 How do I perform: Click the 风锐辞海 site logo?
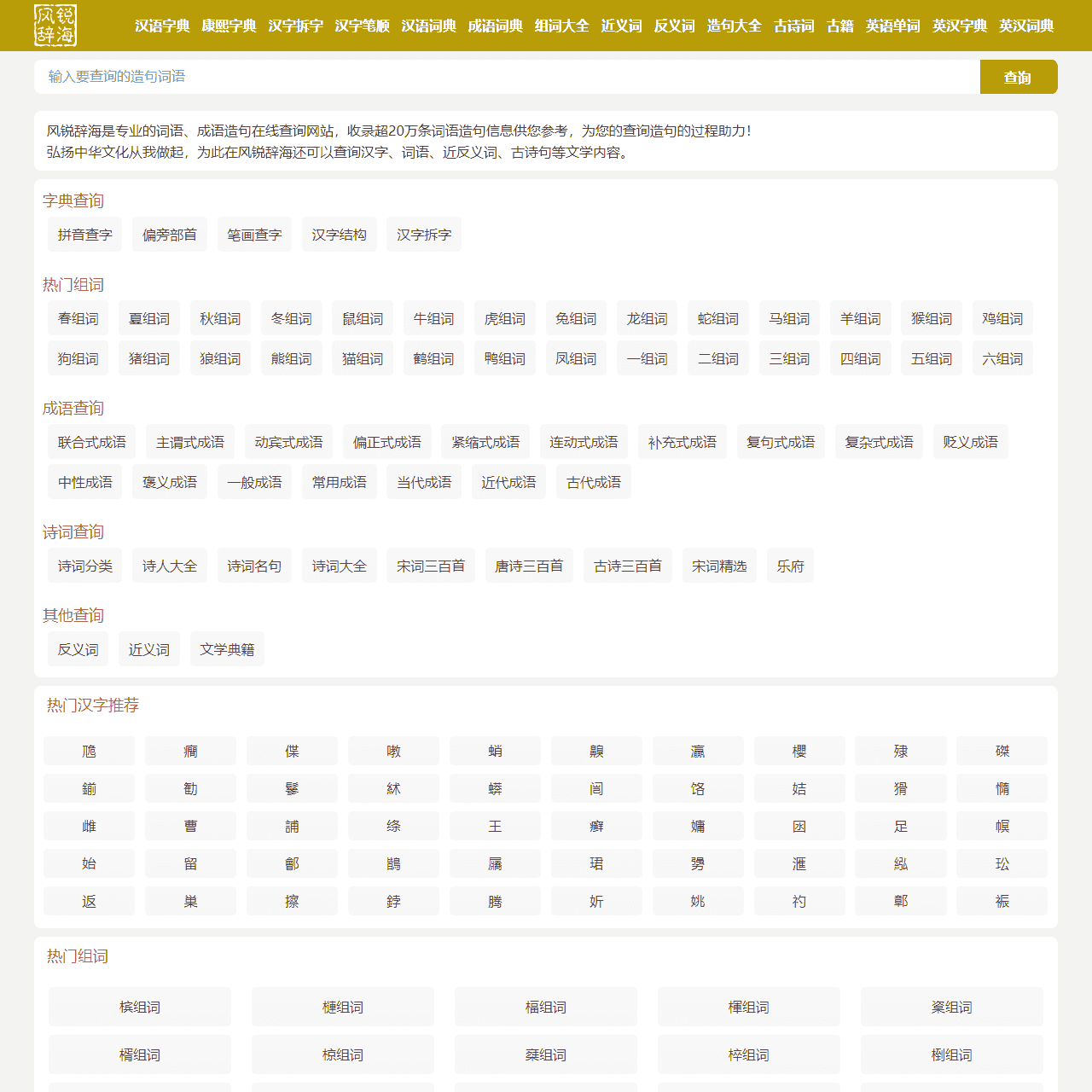coord(55,26)
